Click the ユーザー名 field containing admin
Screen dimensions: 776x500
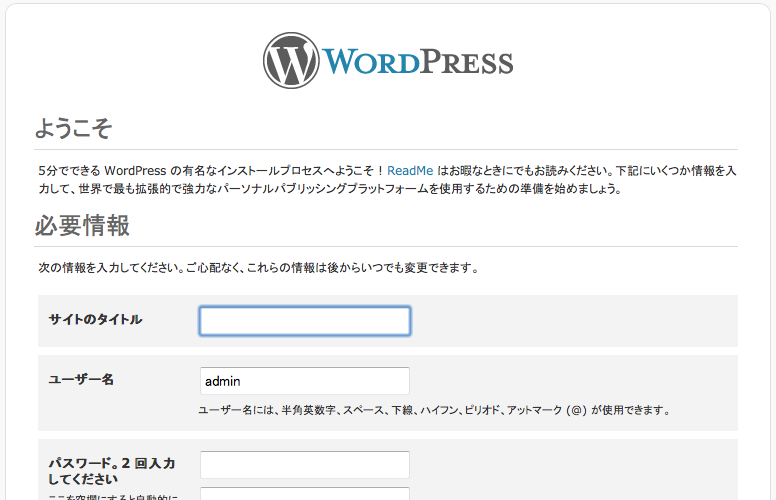[305, 381]
